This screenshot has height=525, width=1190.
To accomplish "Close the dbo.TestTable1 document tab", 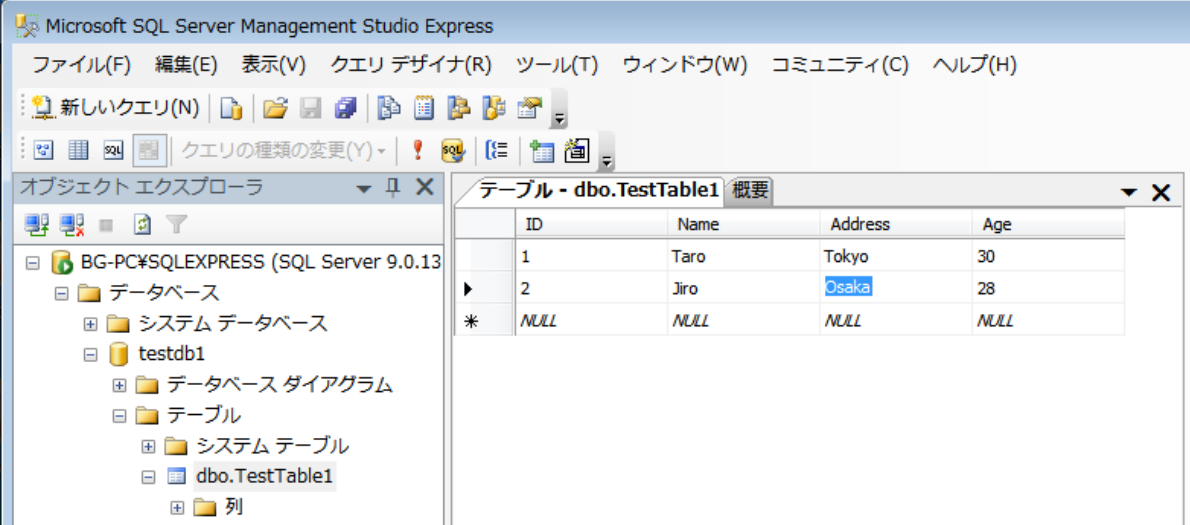I will [1161, 193].
